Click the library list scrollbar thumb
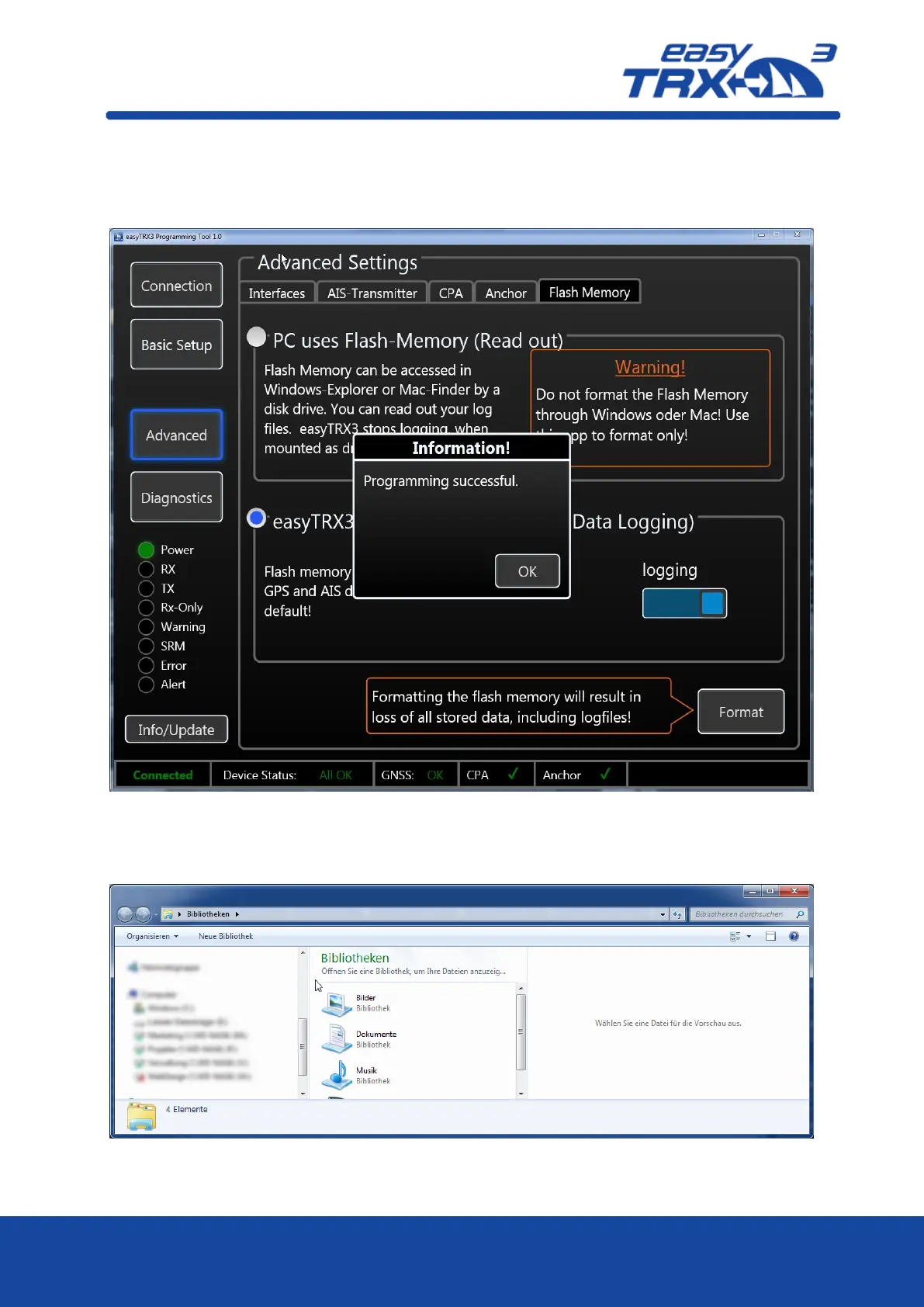924x1307 pixels. pos(521,1032)
